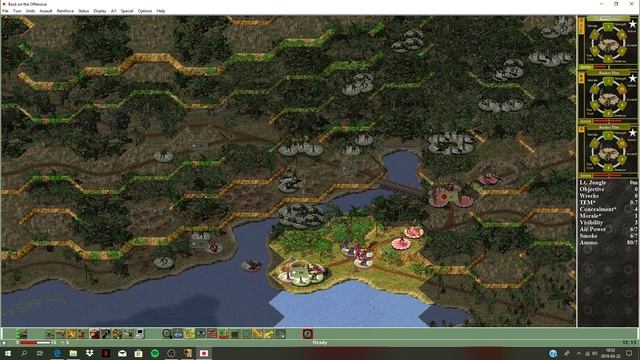This screenshot has width=640, height=360.
Task: Click the "Morale*" info row
Action: [608, 216]
